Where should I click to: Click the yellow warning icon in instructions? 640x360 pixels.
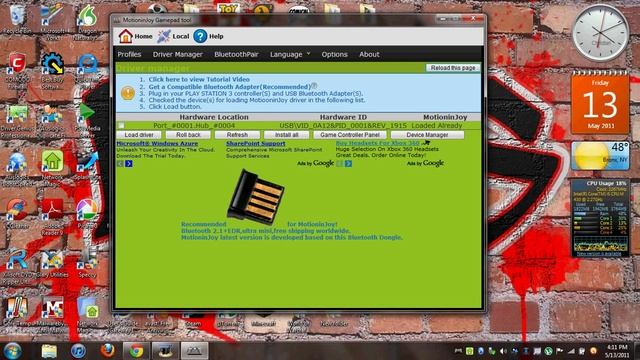click(128, 93)
